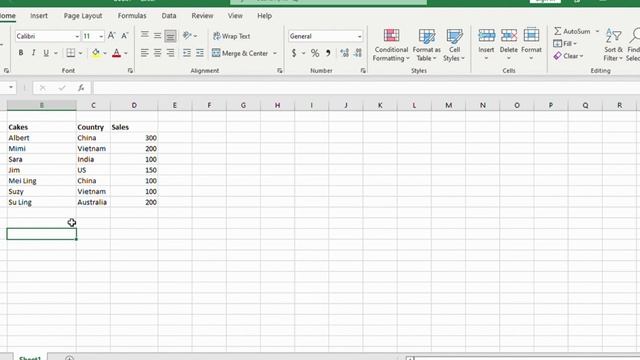Image resolution: width=640 pixels, height=360 pixels.
Task: Apply Accounting dollar format
Action: [x=294, y=53]
